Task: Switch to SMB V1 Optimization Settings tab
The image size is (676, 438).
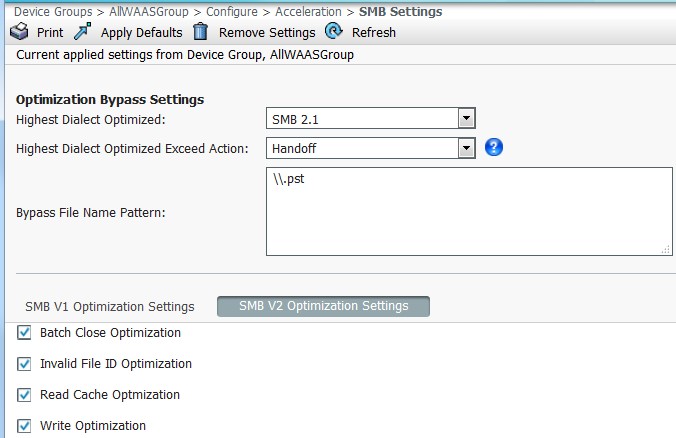Action: [110, 306]
